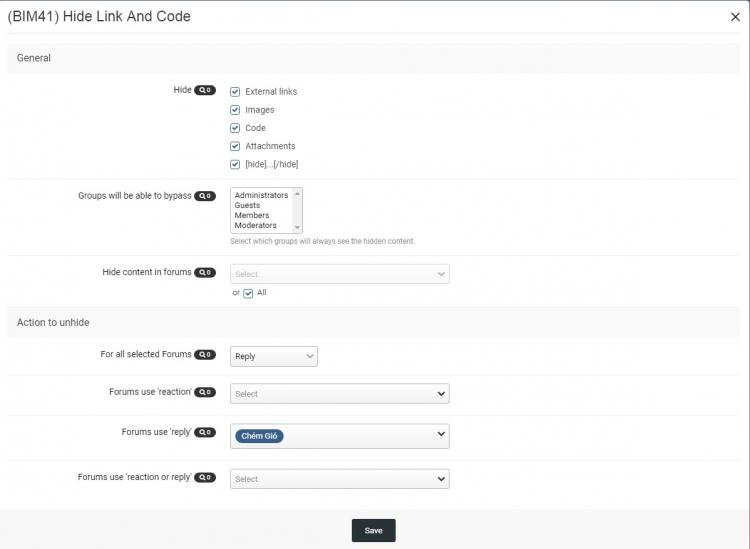Click the Save button
The width and height of the screenshot is (750, 549).
pyautogui.click(x=373, y=530)
